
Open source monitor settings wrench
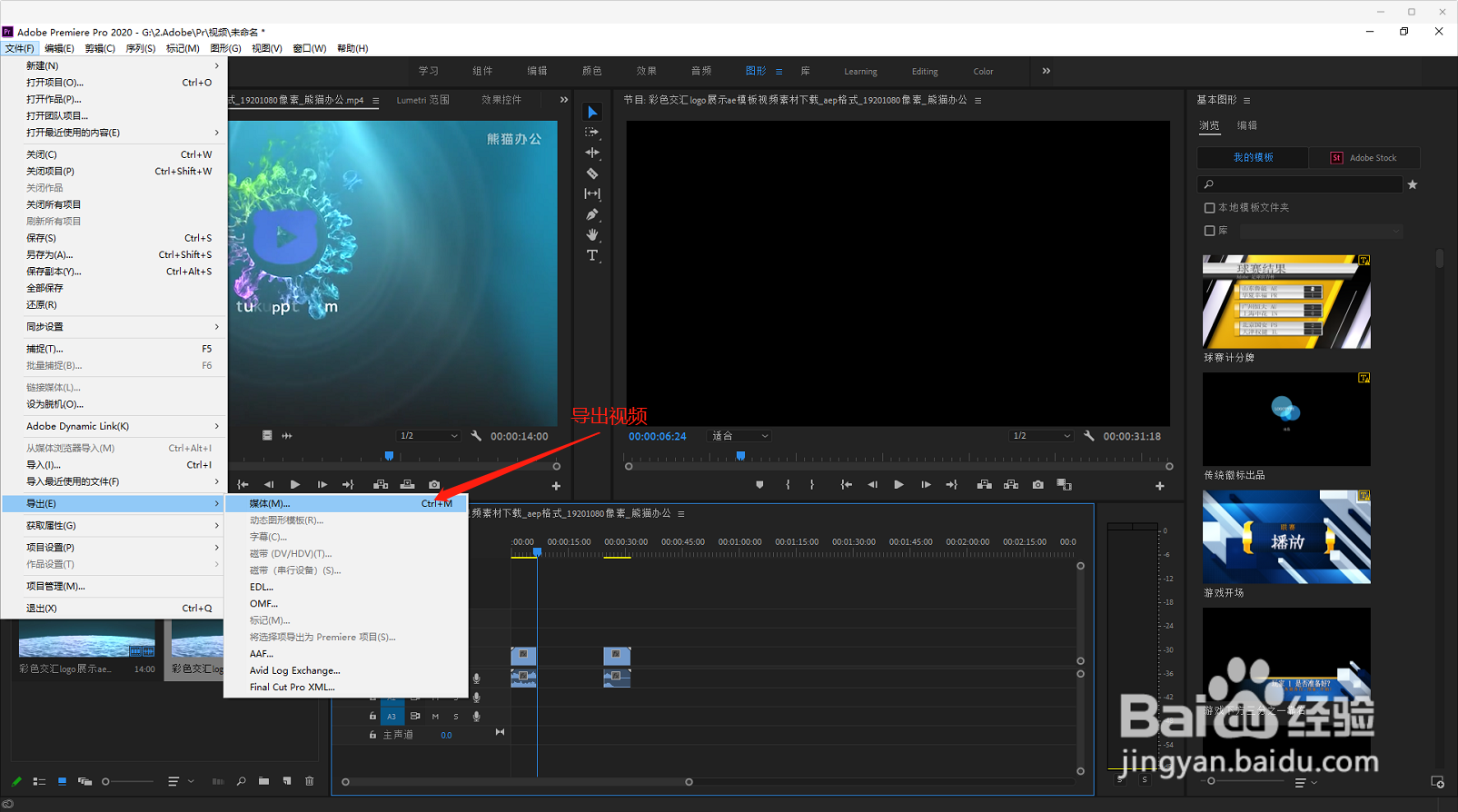tap(476, 436)
